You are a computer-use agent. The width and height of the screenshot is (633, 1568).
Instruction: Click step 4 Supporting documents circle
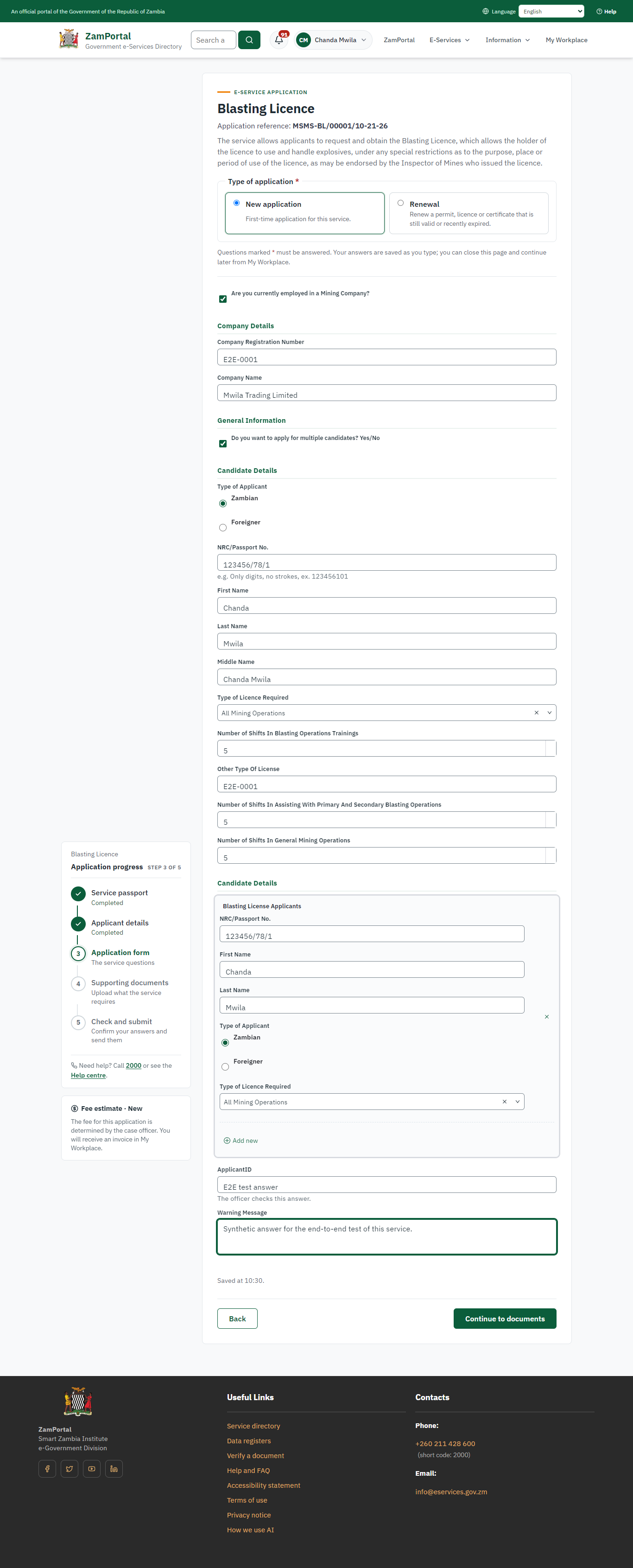[78, 984]
